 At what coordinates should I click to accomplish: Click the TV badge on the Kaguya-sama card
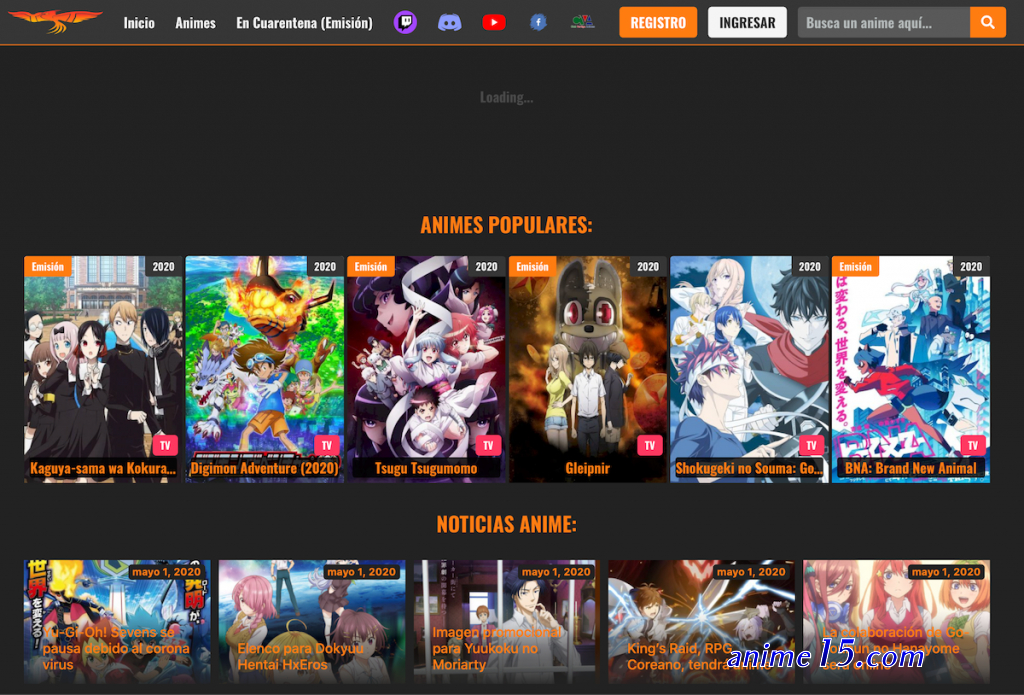pyautogui.click(x=165, y=445)
